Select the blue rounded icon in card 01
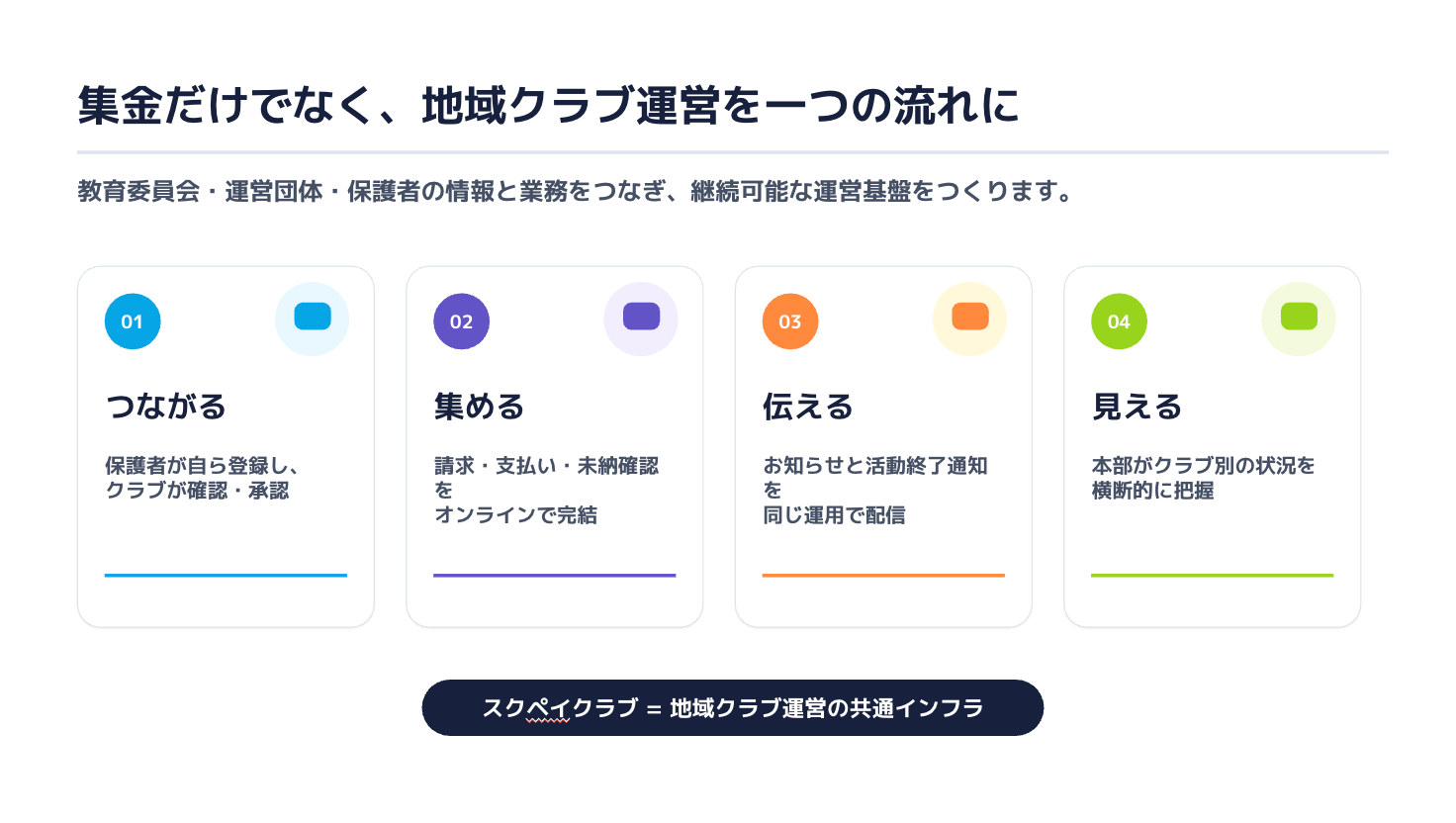The height and width of the screenshot is (823, 1456). click(313, 317)
